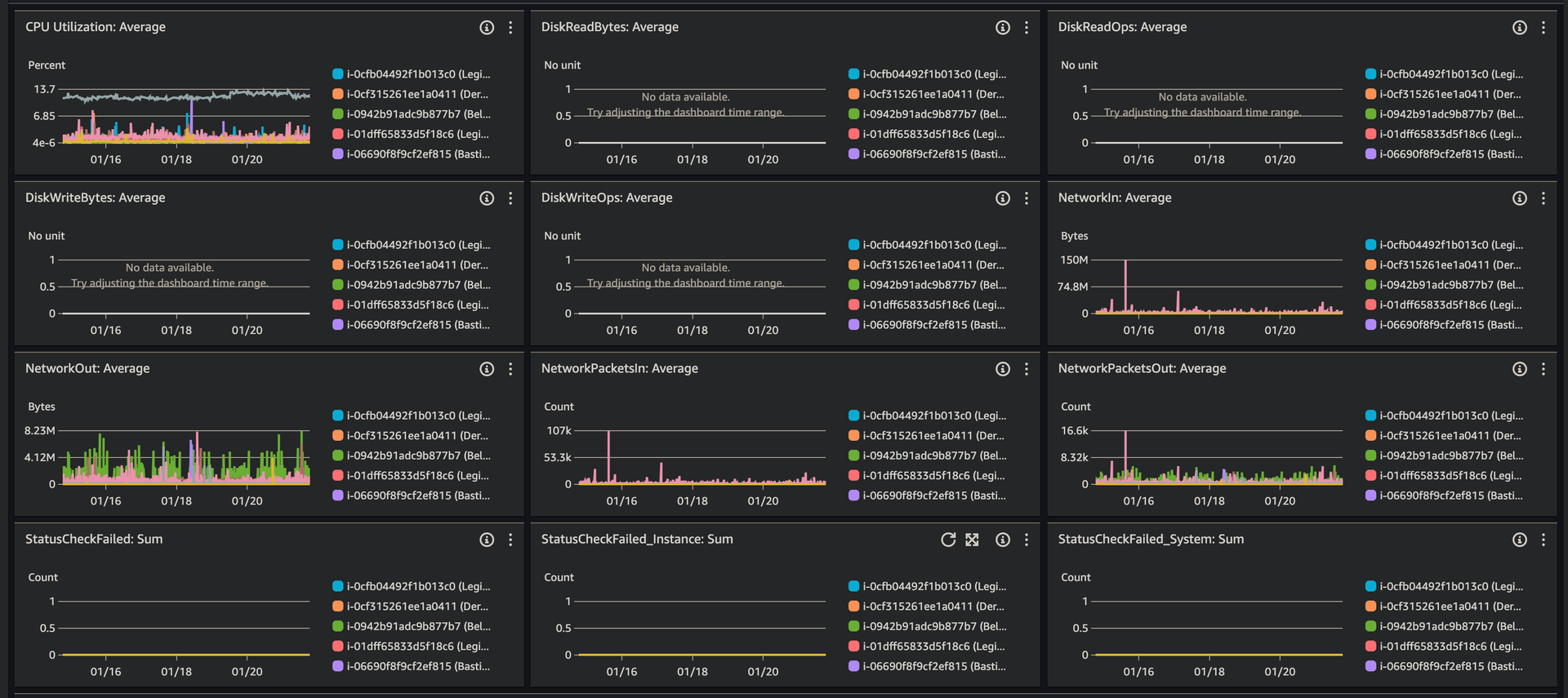Click the NetworkIn chart spike area

(1125, 286)
